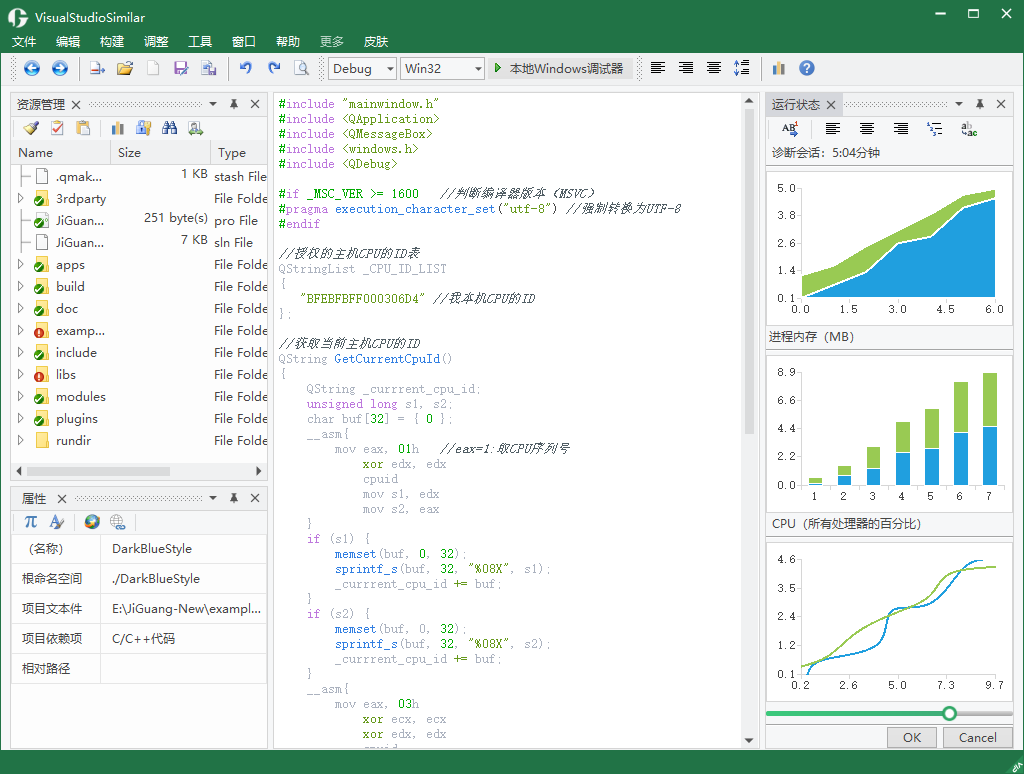Click the purple save disk icon
1024x774 pixels.
[x=181, y=68]
